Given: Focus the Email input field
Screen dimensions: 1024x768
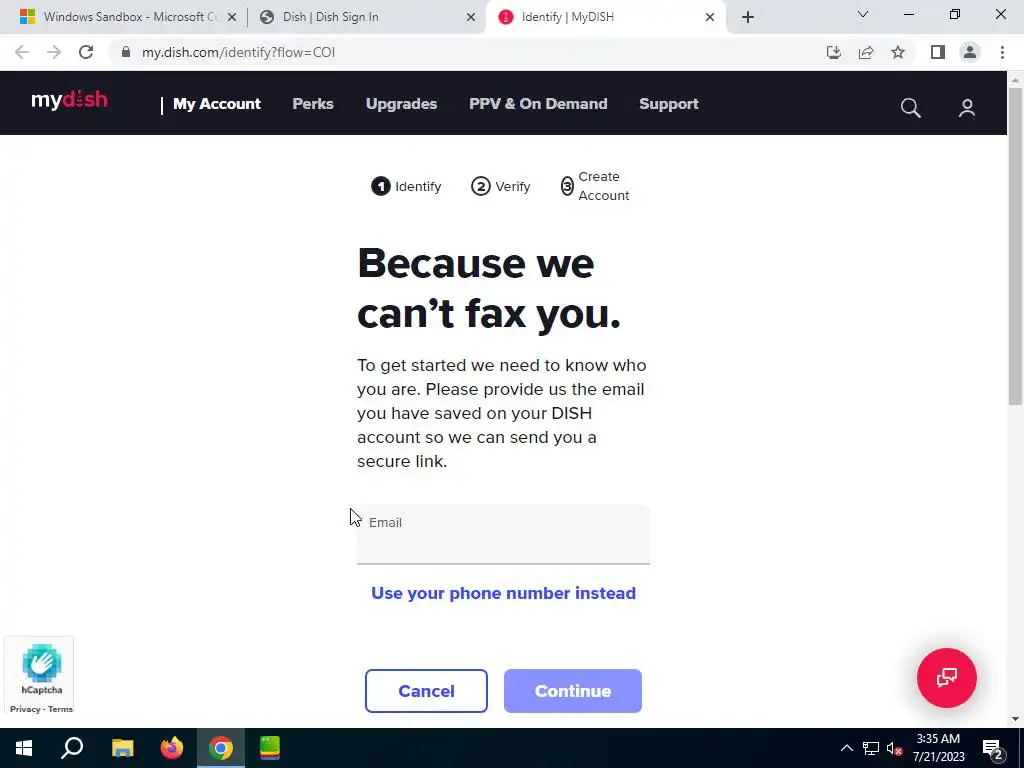Looking at the screenshot, I should [x=503, y=534].
